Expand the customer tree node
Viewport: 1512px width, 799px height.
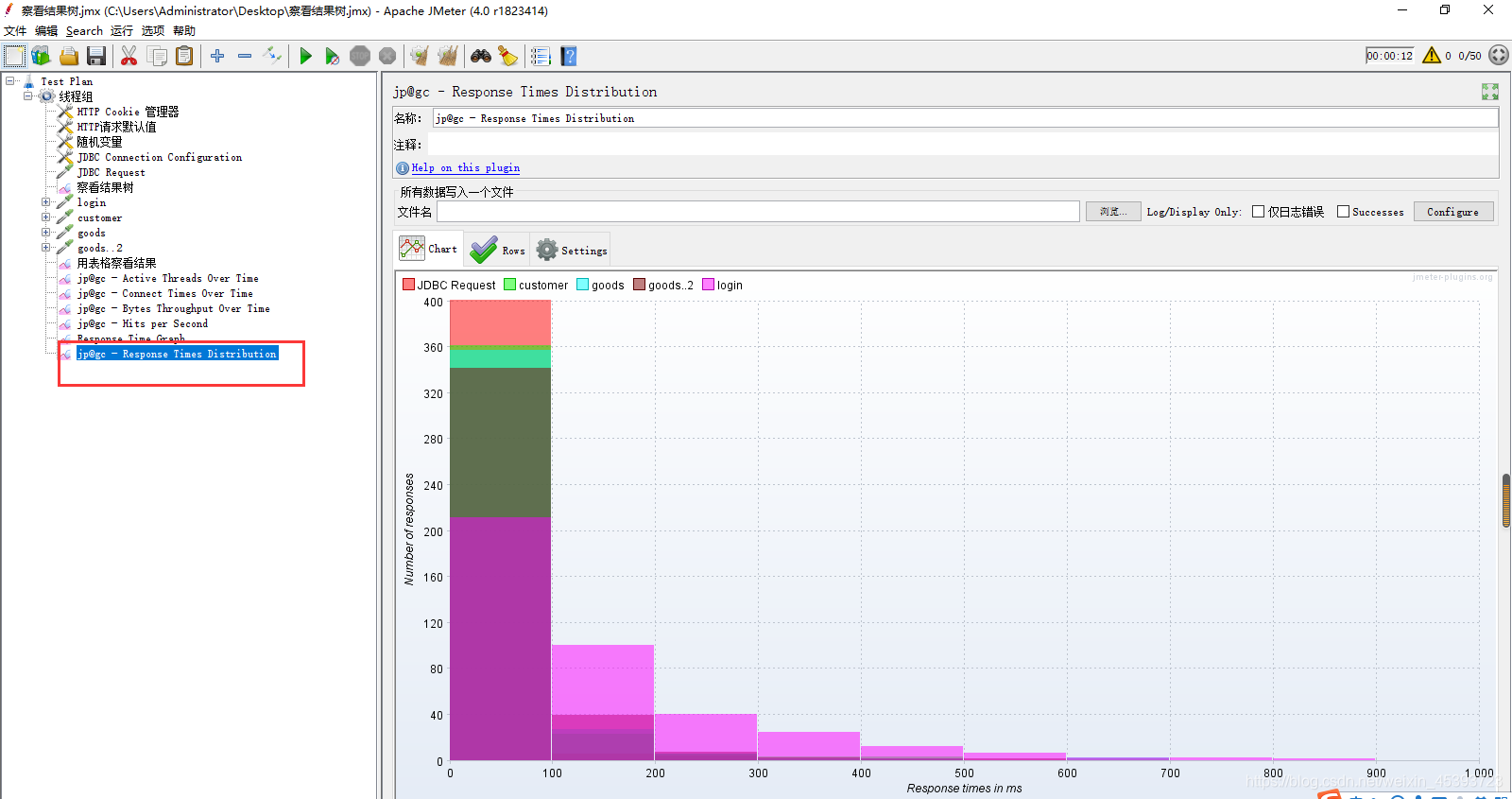pyautogui.click(x=45, y=217)
